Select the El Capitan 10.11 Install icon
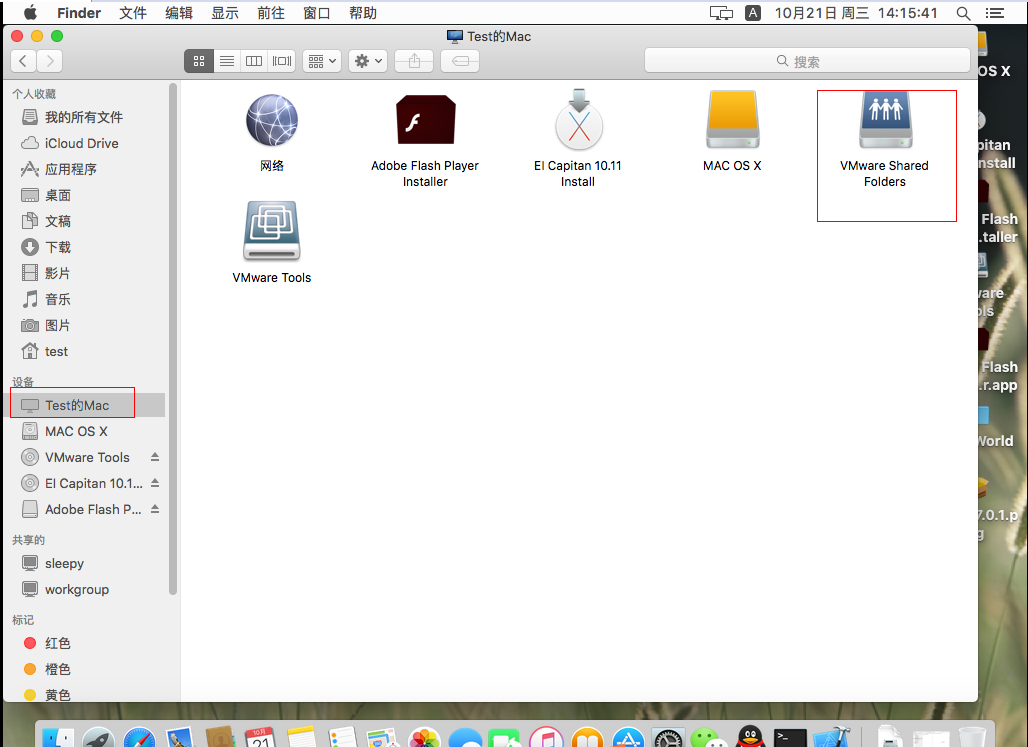Screen dimensions: 1028x747 click(x=578, y=120)
